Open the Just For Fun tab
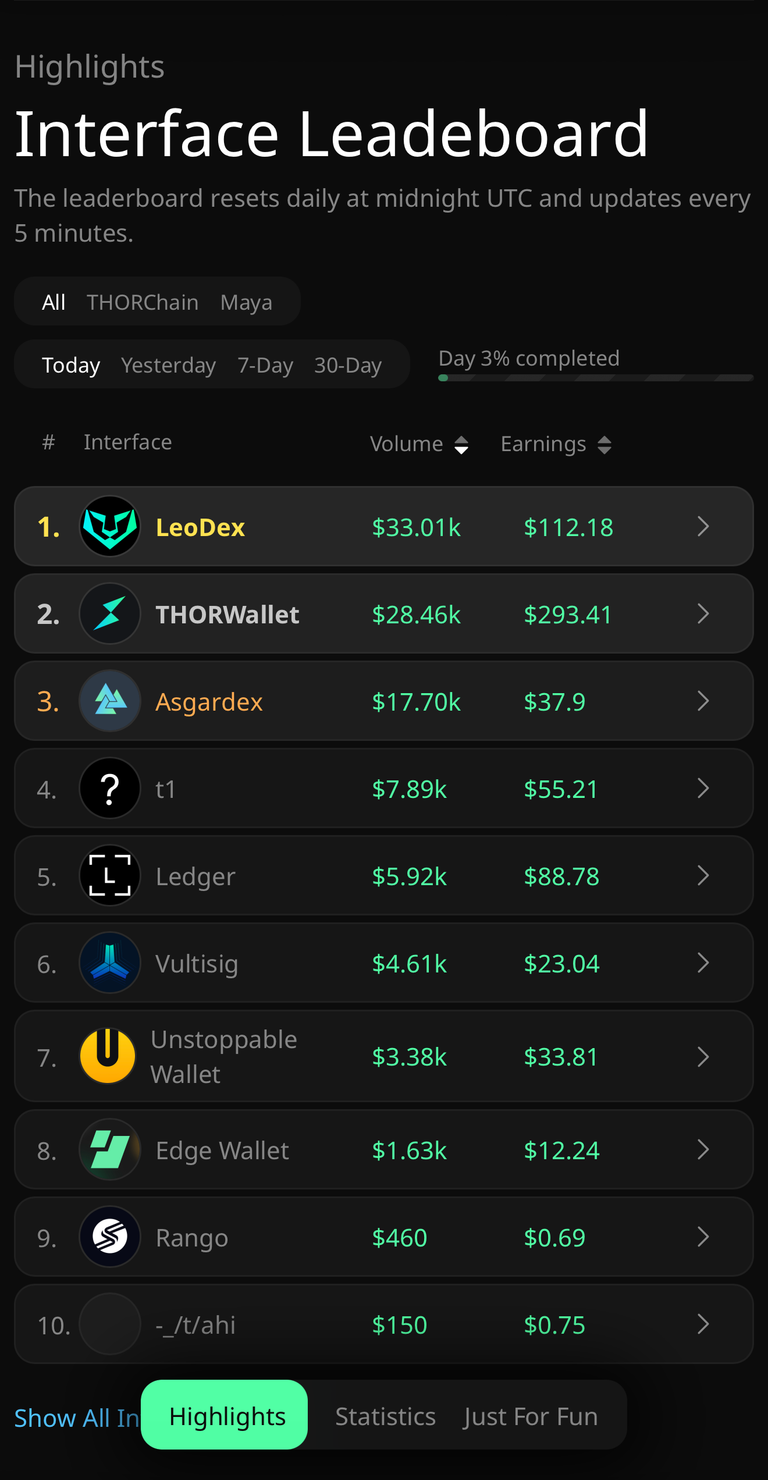This screenshot has width=768, height=1480. click(530, 1416)
